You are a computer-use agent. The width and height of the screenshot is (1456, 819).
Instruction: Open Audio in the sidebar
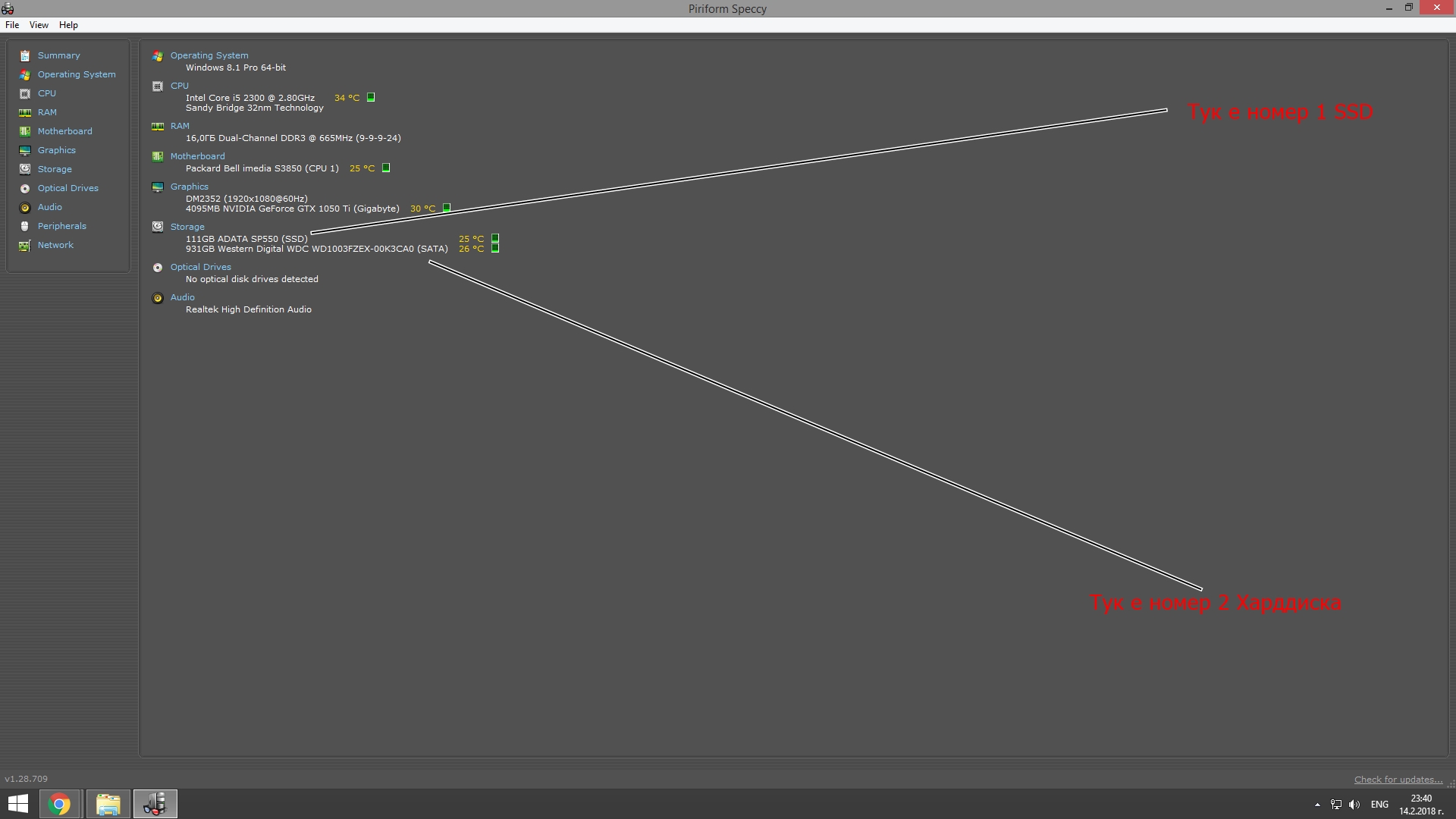(x=50, y=207)
